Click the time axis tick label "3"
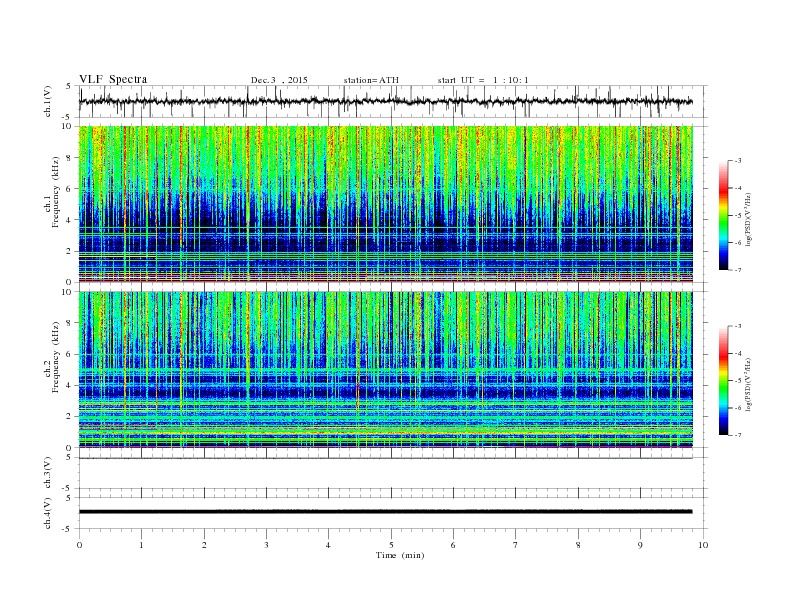This screenshot has width=792, height=612. click(x=266, y=545)
